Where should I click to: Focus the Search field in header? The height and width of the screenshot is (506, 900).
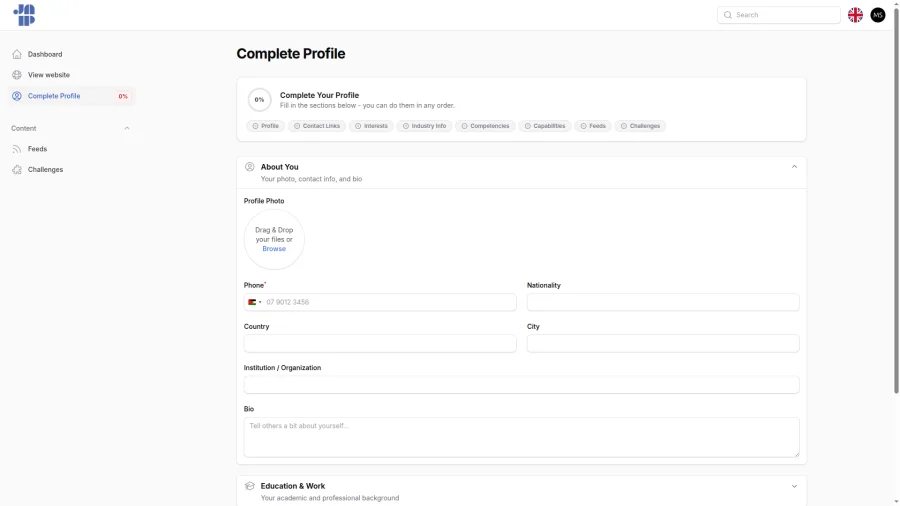point(779,15)
